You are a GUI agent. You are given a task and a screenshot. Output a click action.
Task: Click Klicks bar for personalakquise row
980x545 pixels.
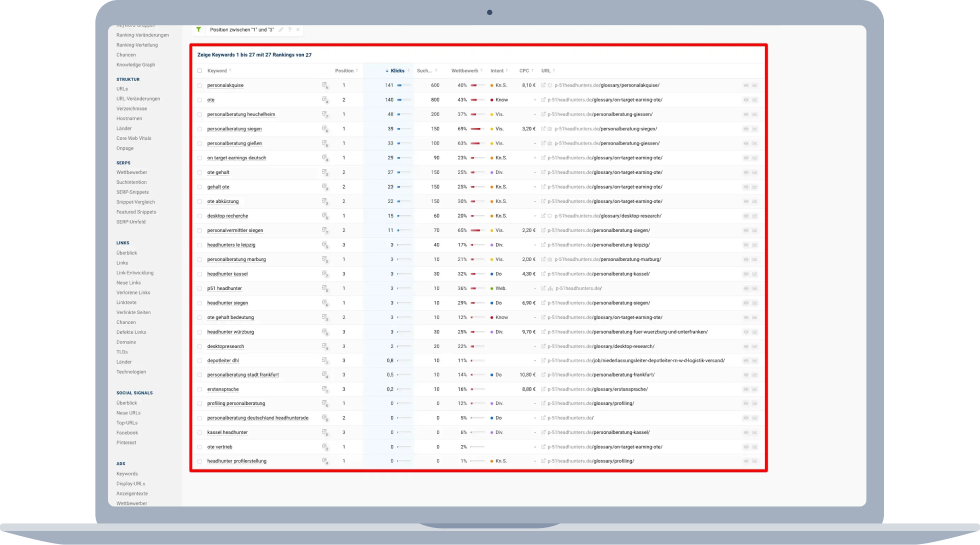coord(404,86)
